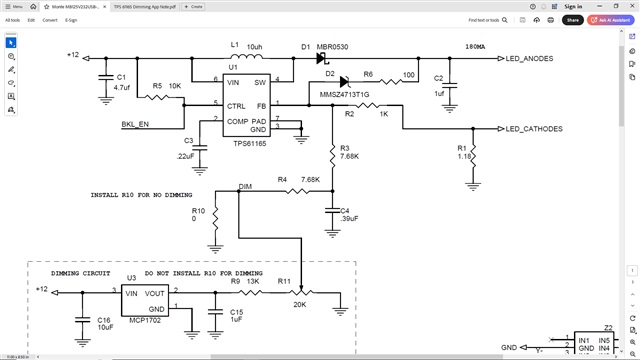This screenshot has width=640, height=360.
Task: Print the document
Action: coord(551,20)
